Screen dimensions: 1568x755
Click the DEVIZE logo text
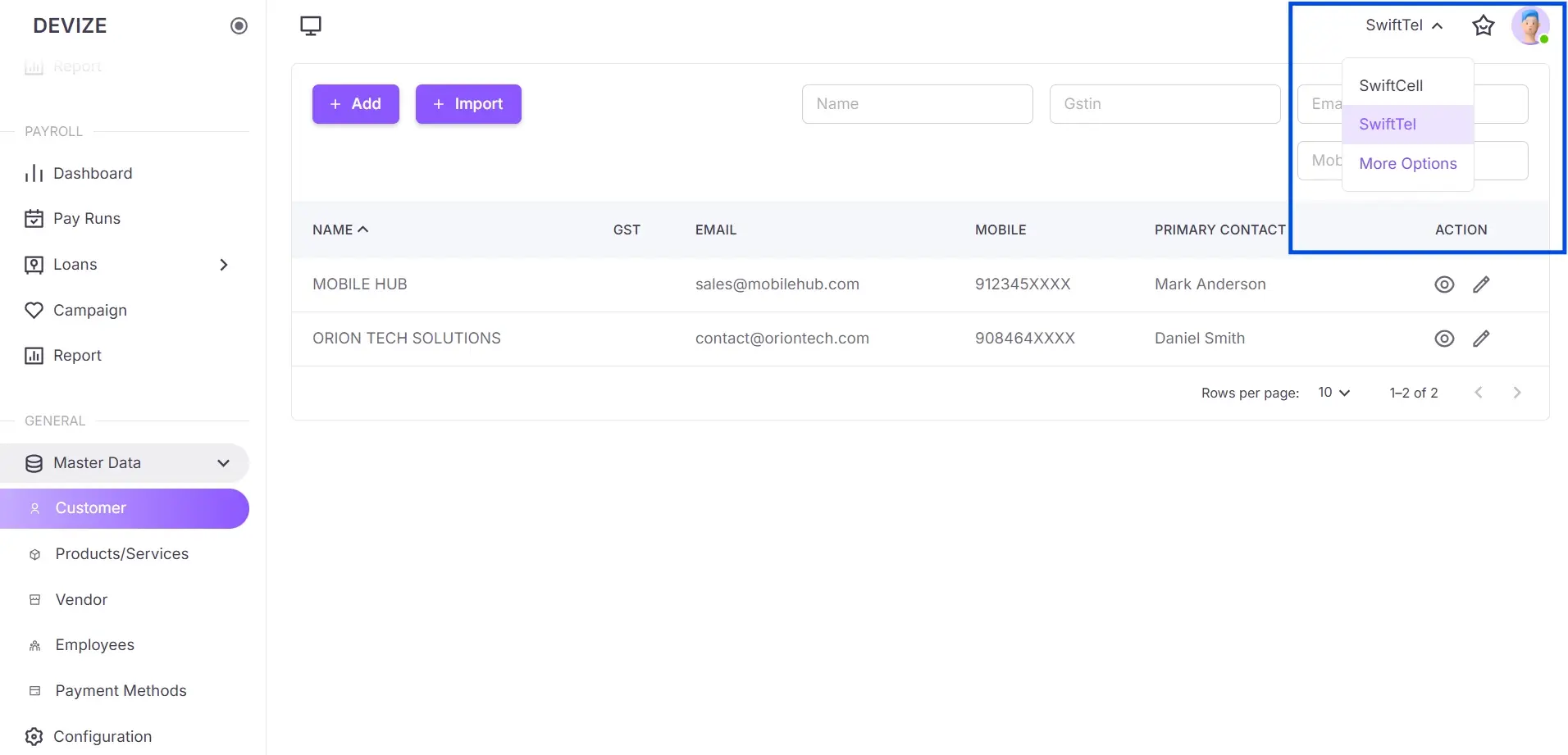[x=70, y=26]
